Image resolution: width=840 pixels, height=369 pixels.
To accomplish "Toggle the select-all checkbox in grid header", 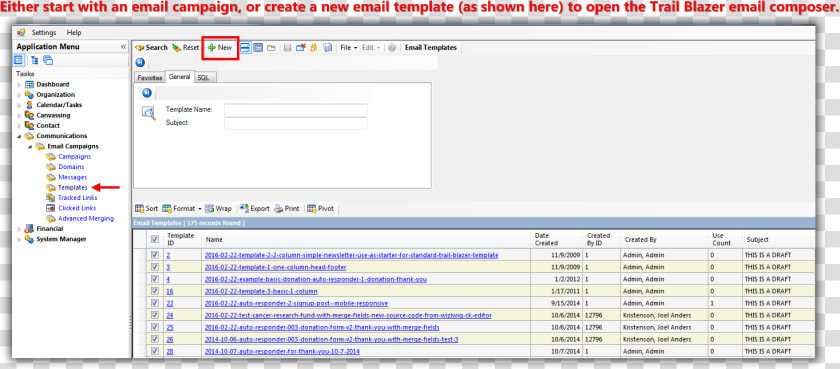I will tap(155, 239).
